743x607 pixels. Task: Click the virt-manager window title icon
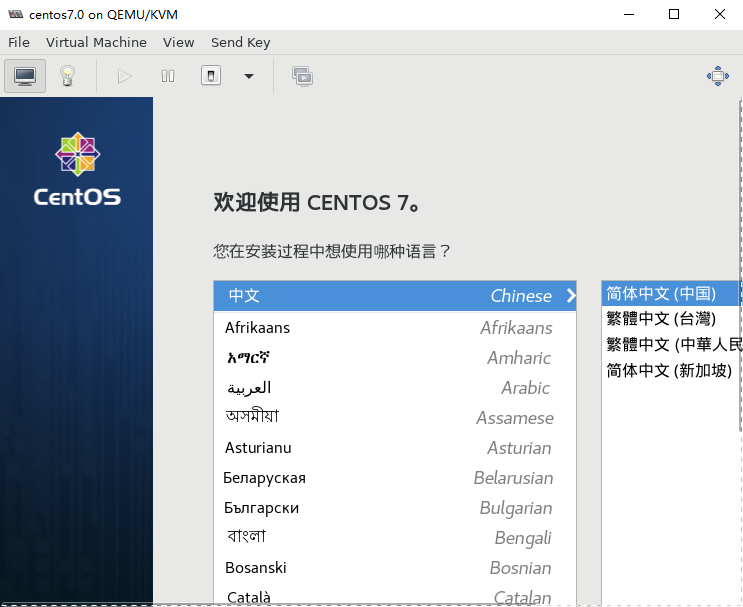[16, 14]
